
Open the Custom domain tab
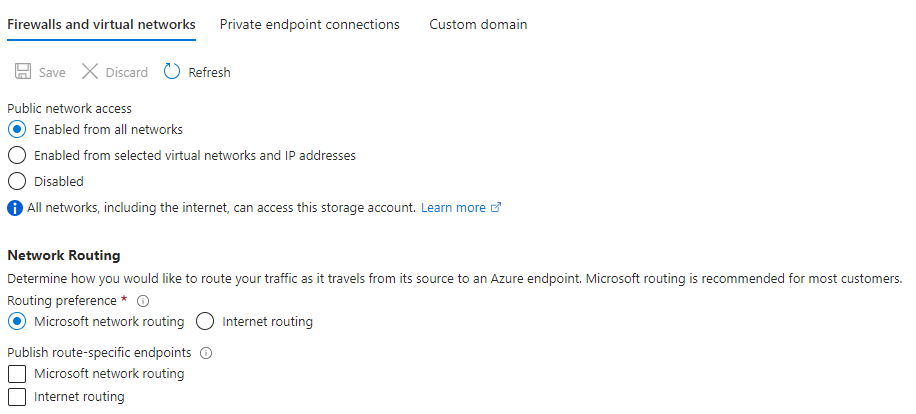(478, 25)
